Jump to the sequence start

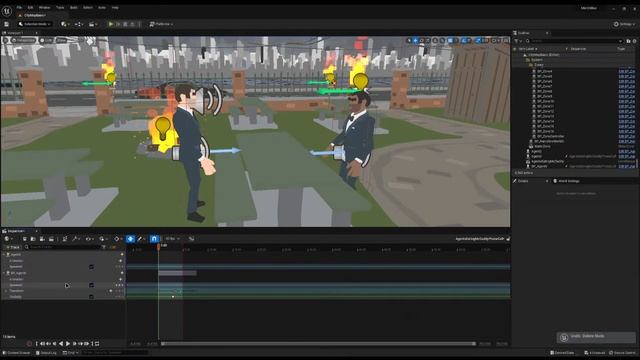(36, 344)
